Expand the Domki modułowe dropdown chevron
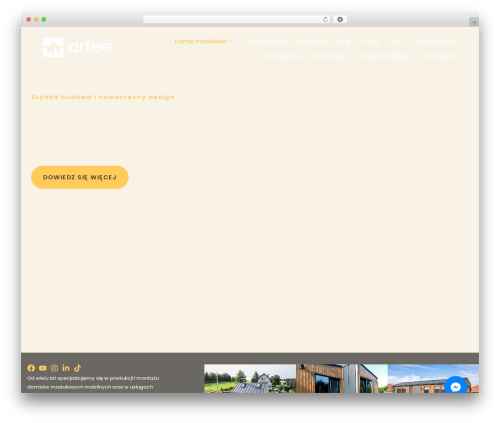 pyautogui.click(x=231, y=41)
